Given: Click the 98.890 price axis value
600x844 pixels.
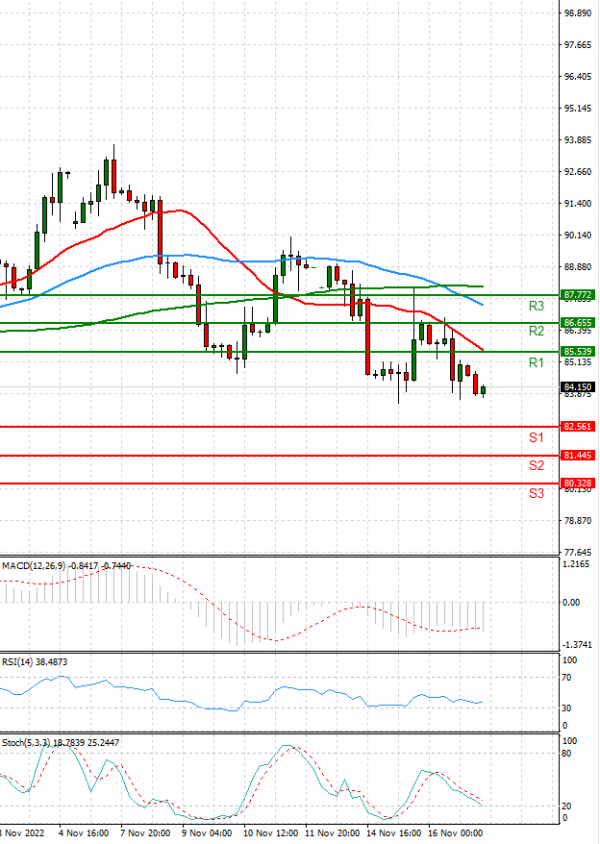Looking at the screenshot, I should click(577, 13).
